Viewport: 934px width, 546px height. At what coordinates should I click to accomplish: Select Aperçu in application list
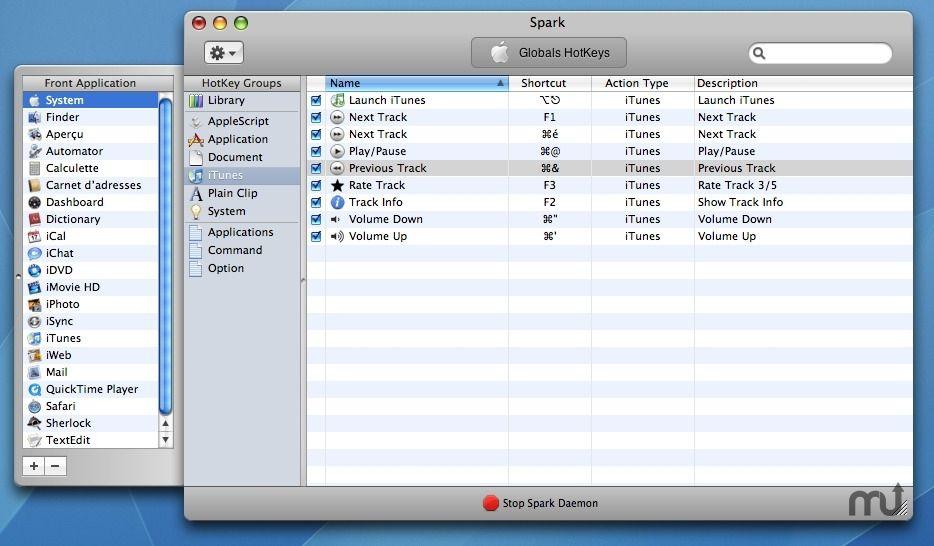click(91, 134)
